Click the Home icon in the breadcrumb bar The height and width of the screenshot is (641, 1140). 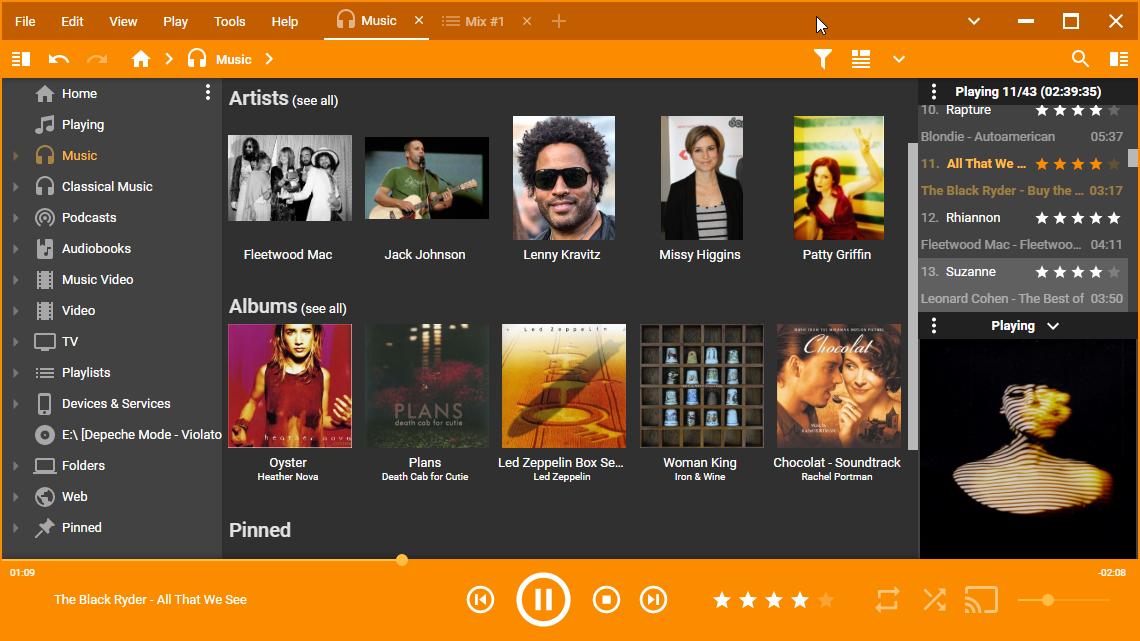141,59
